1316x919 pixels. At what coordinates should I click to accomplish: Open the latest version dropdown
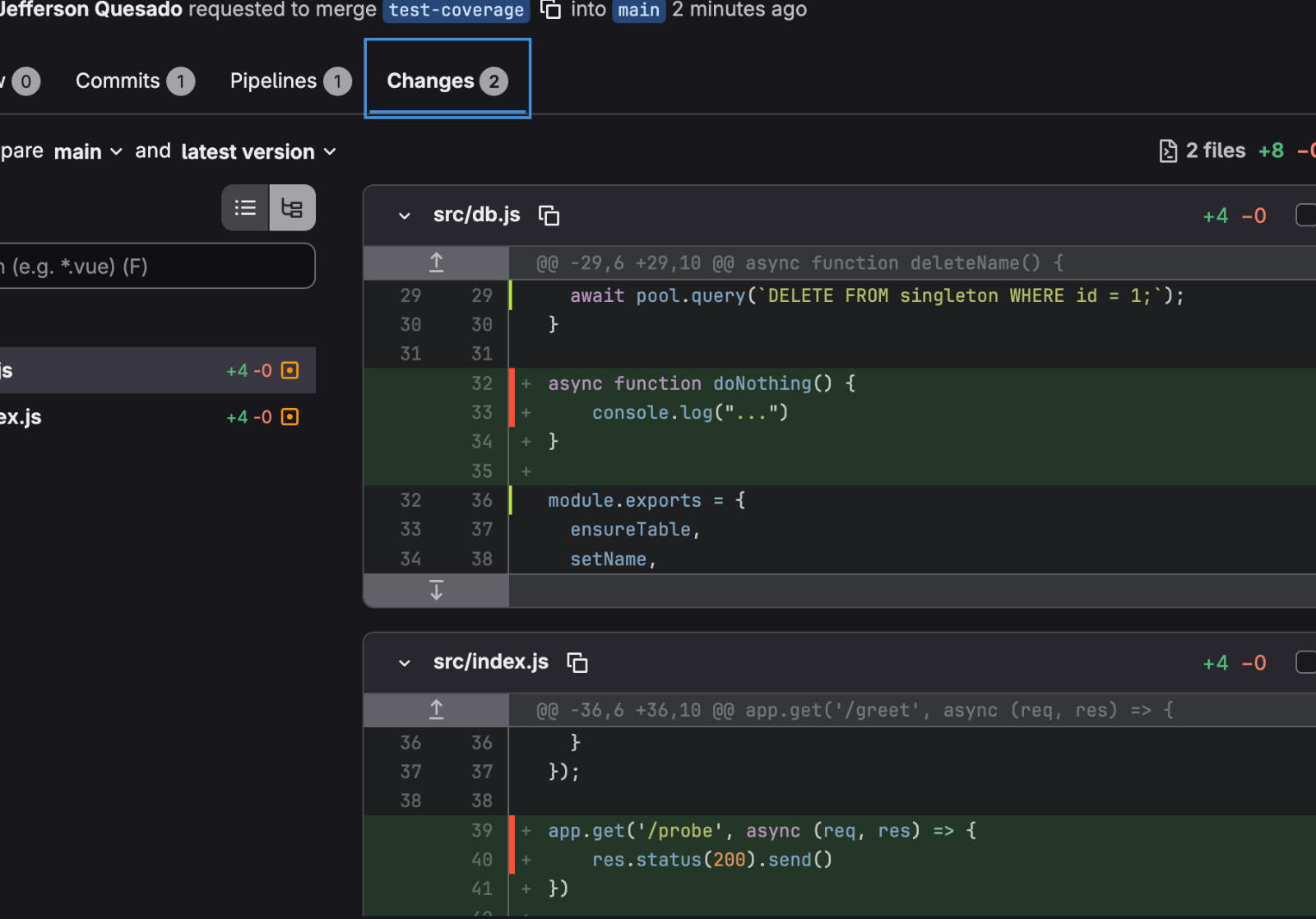258,152
